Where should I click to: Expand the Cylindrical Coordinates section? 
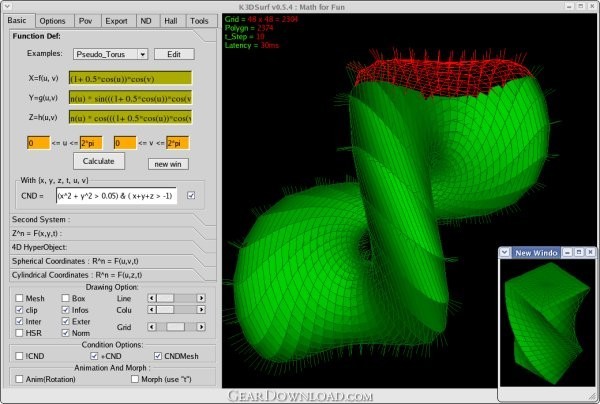(x=113, y=275)
